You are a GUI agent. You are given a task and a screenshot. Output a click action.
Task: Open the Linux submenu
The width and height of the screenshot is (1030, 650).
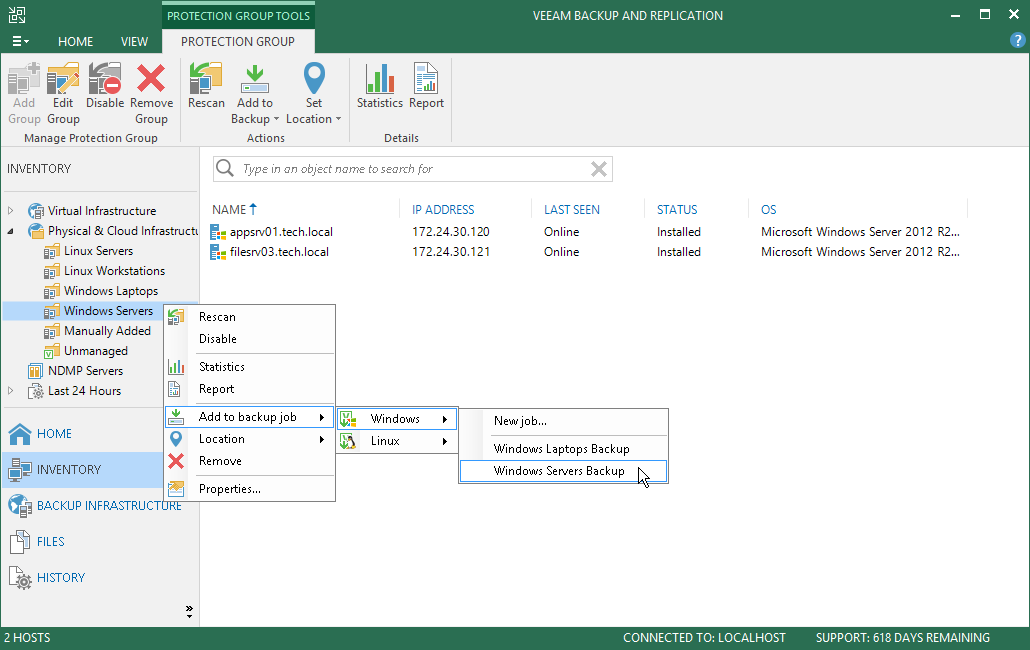click(x=397, y=441)
